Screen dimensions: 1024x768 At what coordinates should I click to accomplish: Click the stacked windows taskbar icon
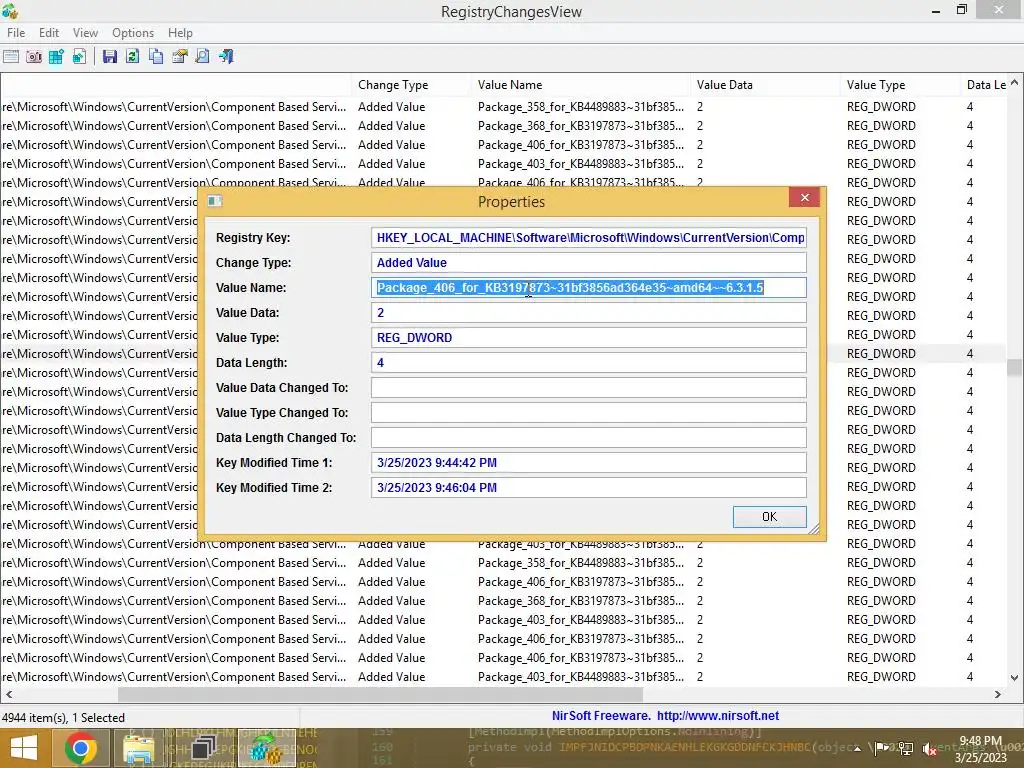[x=203, y=748]
